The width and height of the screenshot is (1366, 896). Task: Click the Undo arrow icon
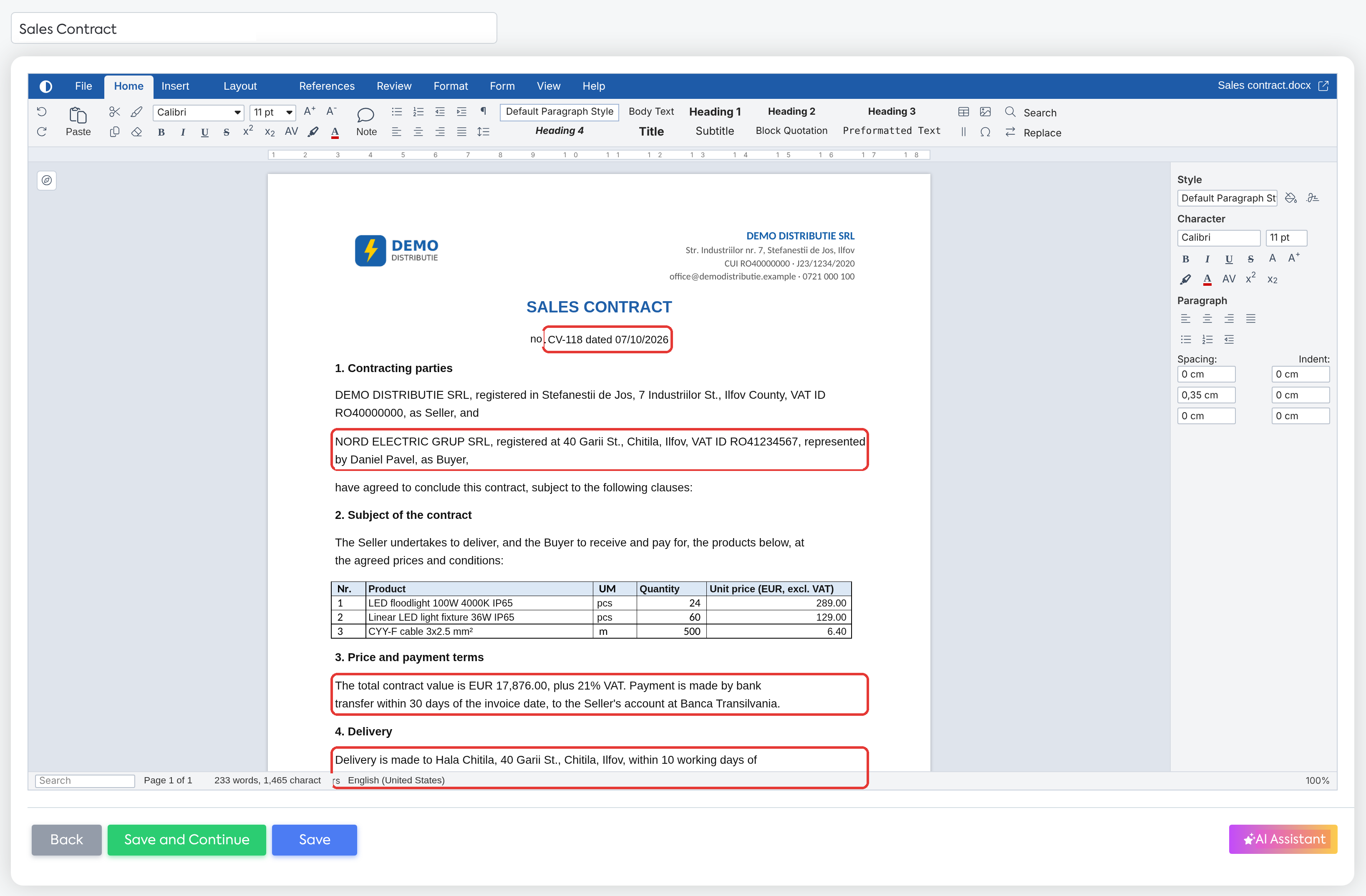click(42, 111)
